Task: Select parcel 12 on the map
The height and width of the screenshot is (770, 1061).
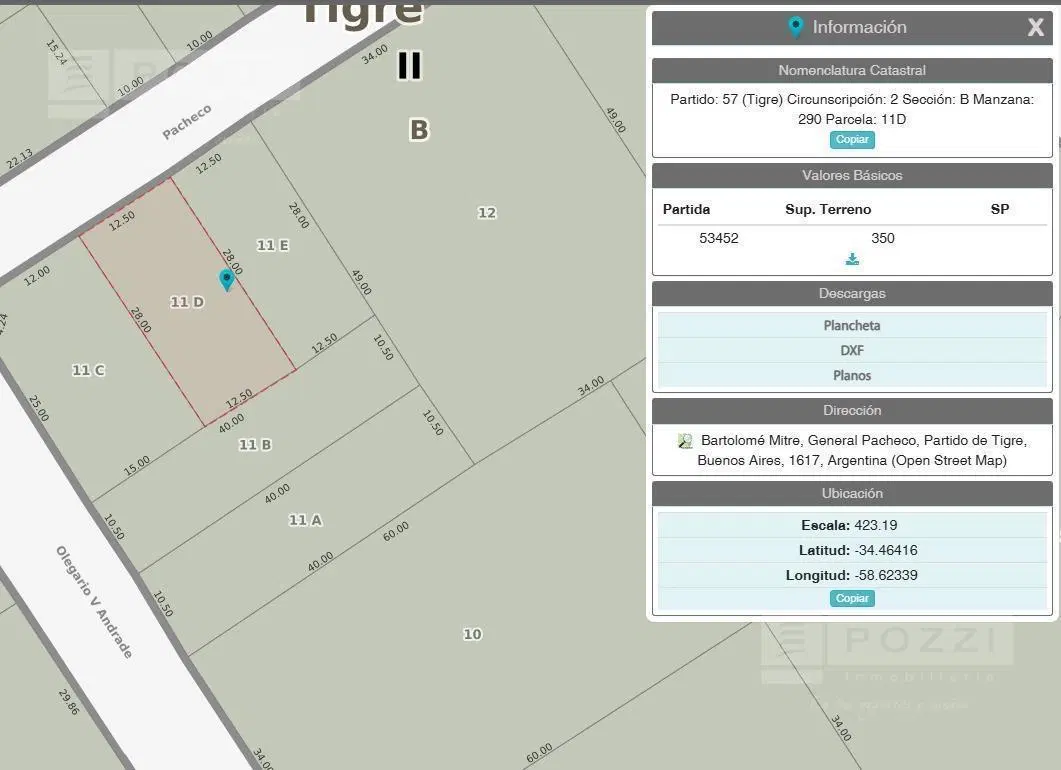Action: [x=487, y=212]
